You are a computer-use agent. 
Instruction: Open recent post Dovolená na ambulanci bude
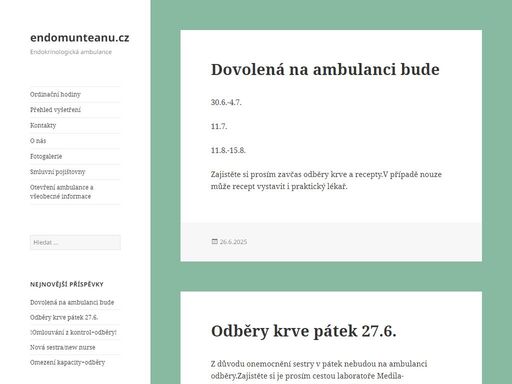[x=72, y=302]
